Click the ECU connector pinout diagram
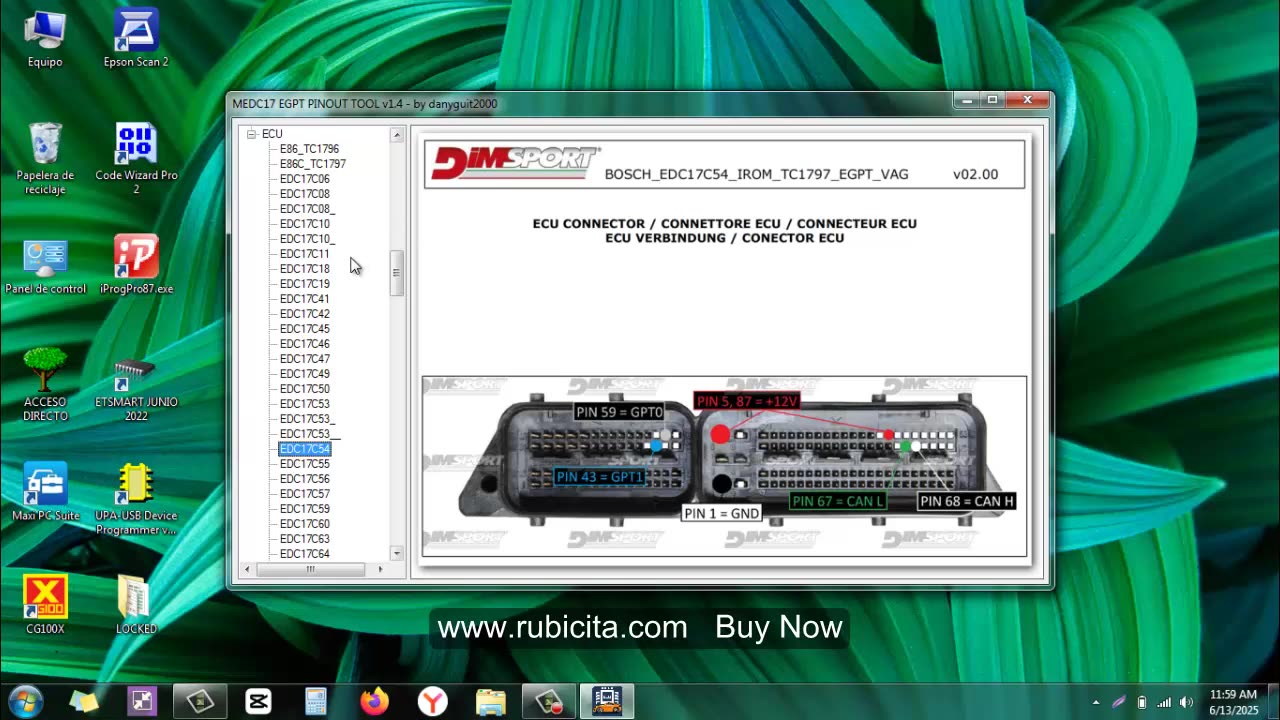 (724, 466)
